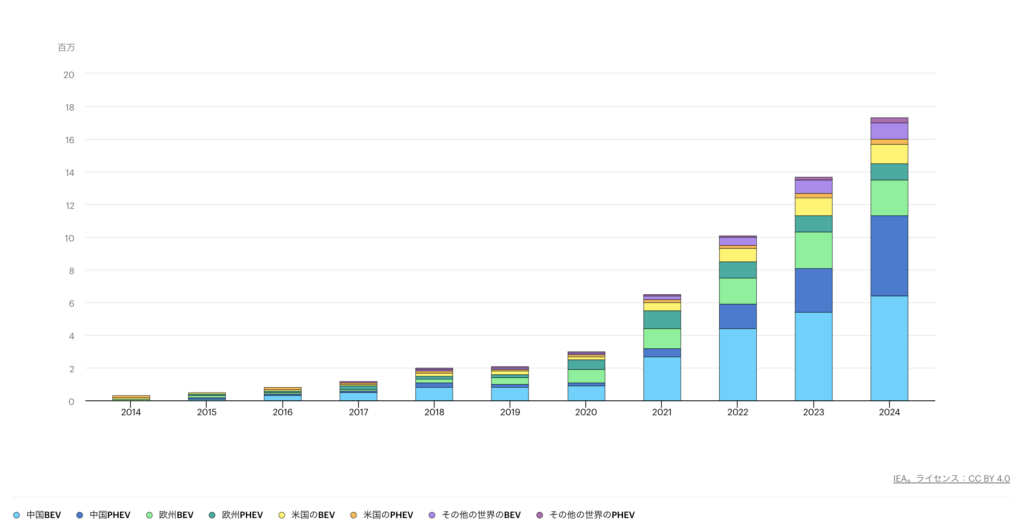
Task: Click the 2019 x-axis label
Action: (510, 413)
